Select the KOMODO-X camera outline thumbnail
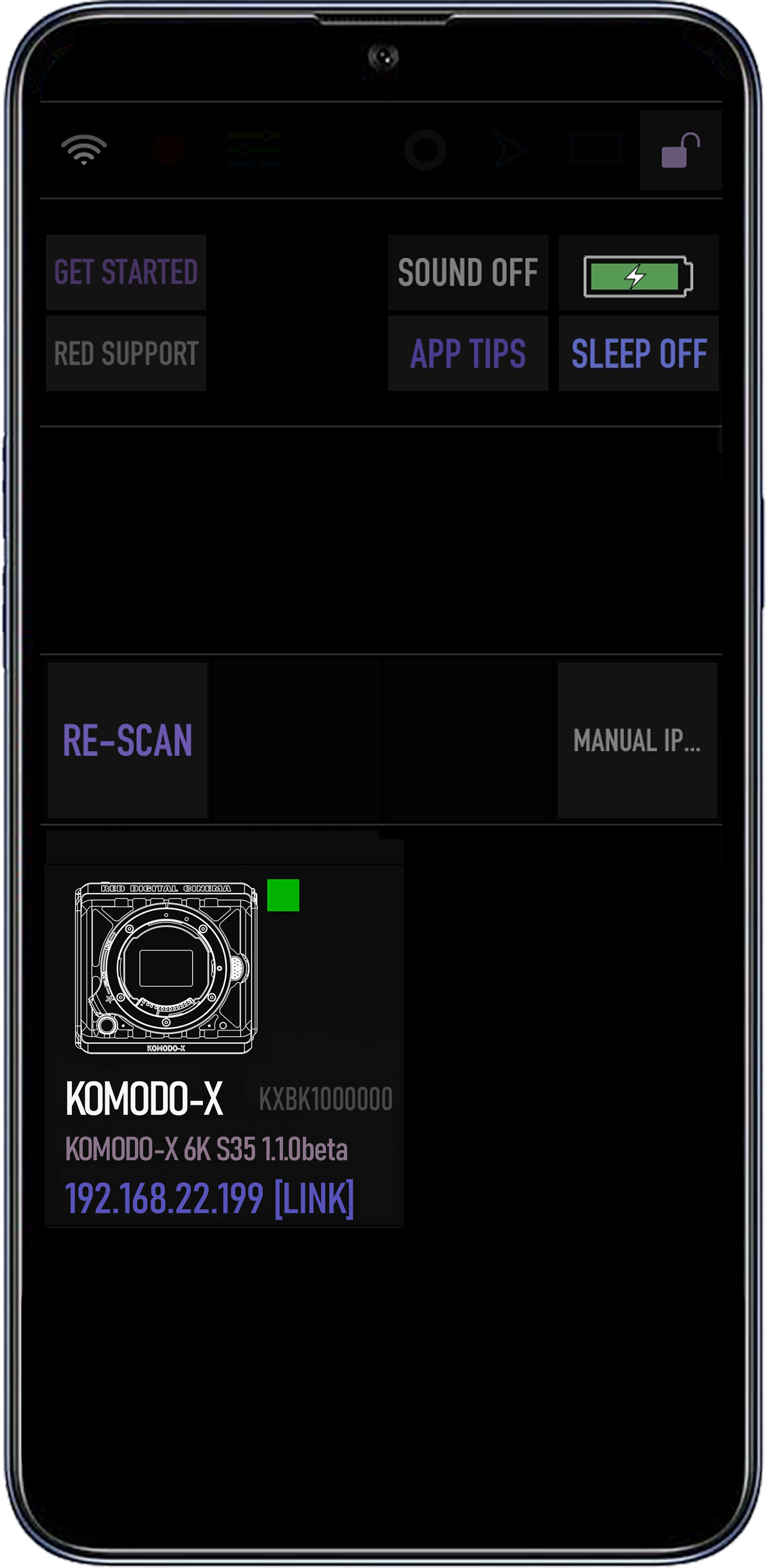Viewport: 766px width, 1568px height. point(165,968)
